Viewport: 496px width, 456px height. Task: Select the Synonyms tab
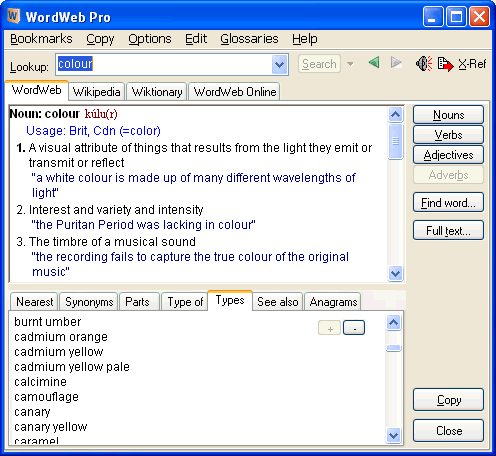click(x=89, y=302)
